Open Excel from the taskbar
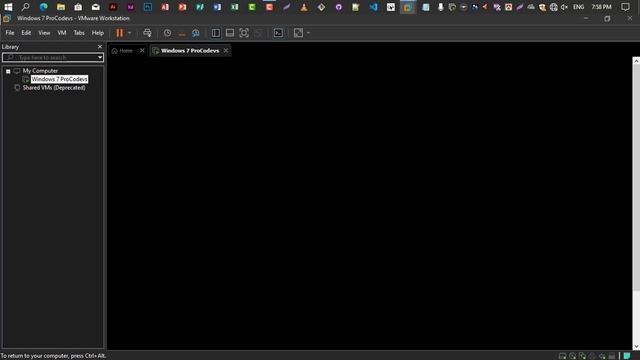 click(235, 7)
